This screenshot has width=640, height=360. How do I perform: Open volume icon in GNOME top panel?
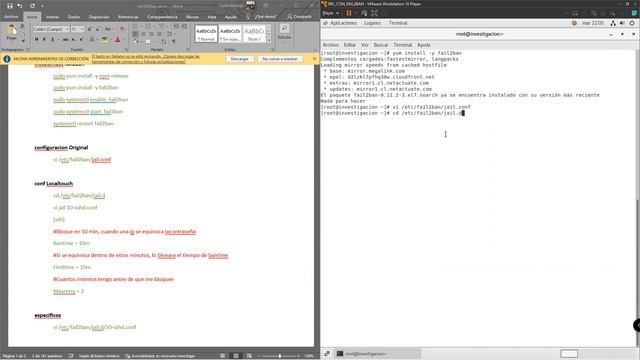click(622, 23)
